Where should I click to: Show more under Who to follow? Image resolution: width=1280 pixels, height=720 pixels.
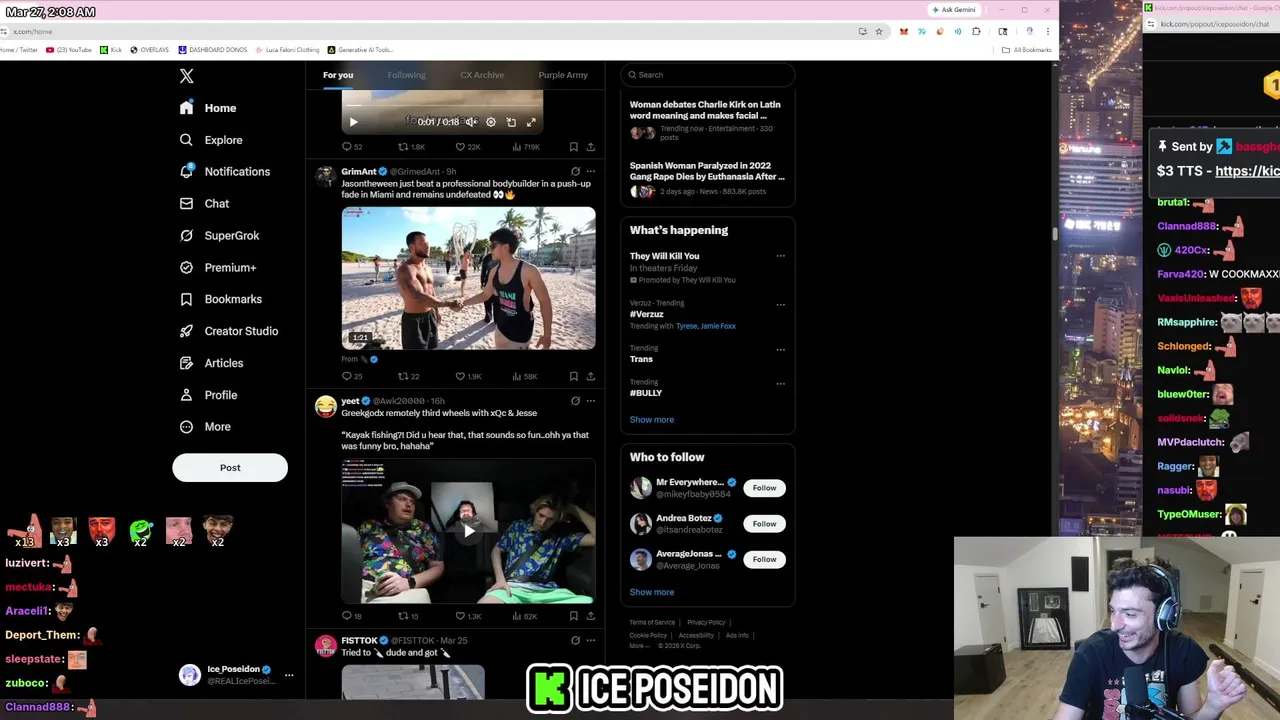tap(652, 592)
